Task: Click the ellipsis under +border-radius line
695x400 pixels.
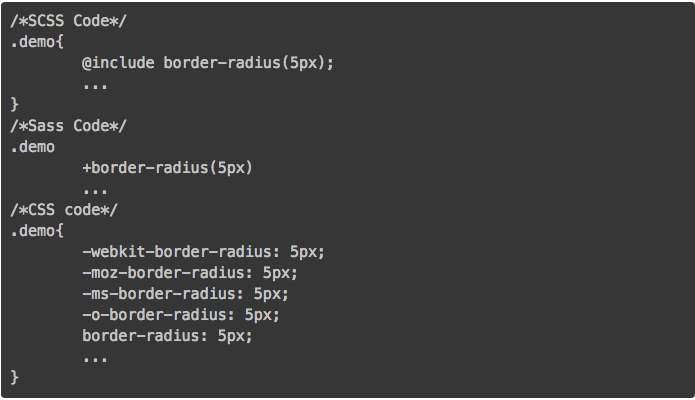Action: click(95, 192)
